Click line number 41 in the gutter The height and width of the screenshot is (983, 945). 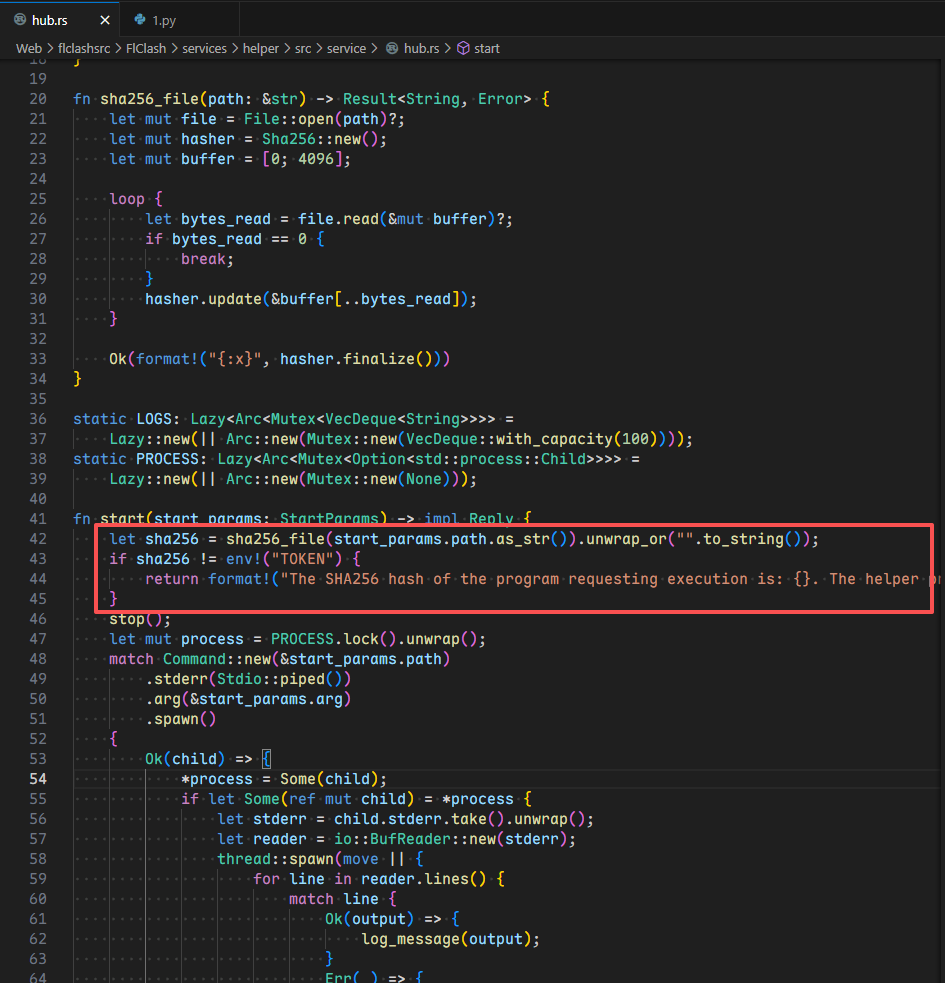coord(38,519)
